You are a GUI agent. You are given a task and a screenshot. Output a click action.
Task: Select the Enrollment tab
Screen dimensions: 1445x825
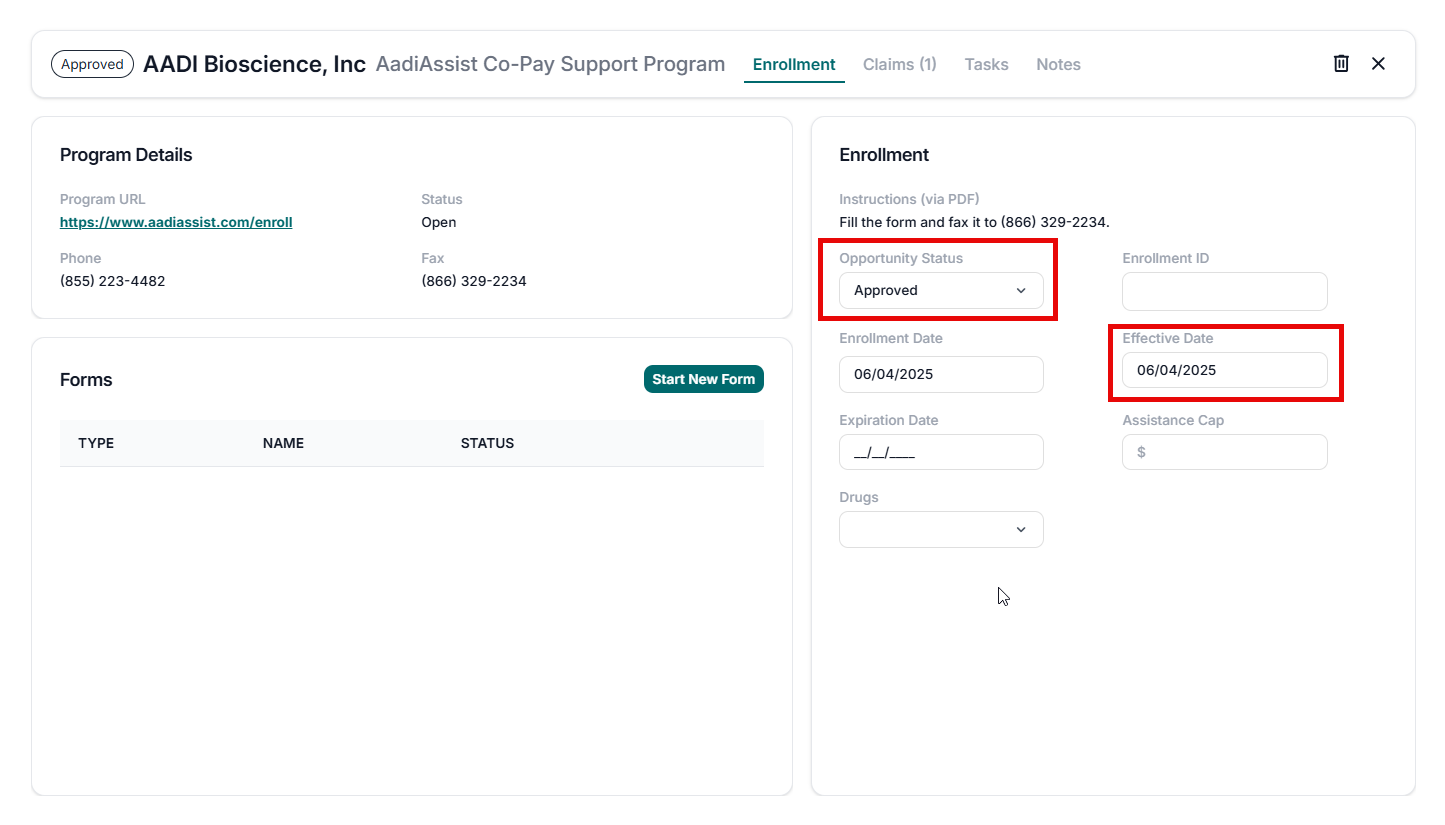pos(793,64)
